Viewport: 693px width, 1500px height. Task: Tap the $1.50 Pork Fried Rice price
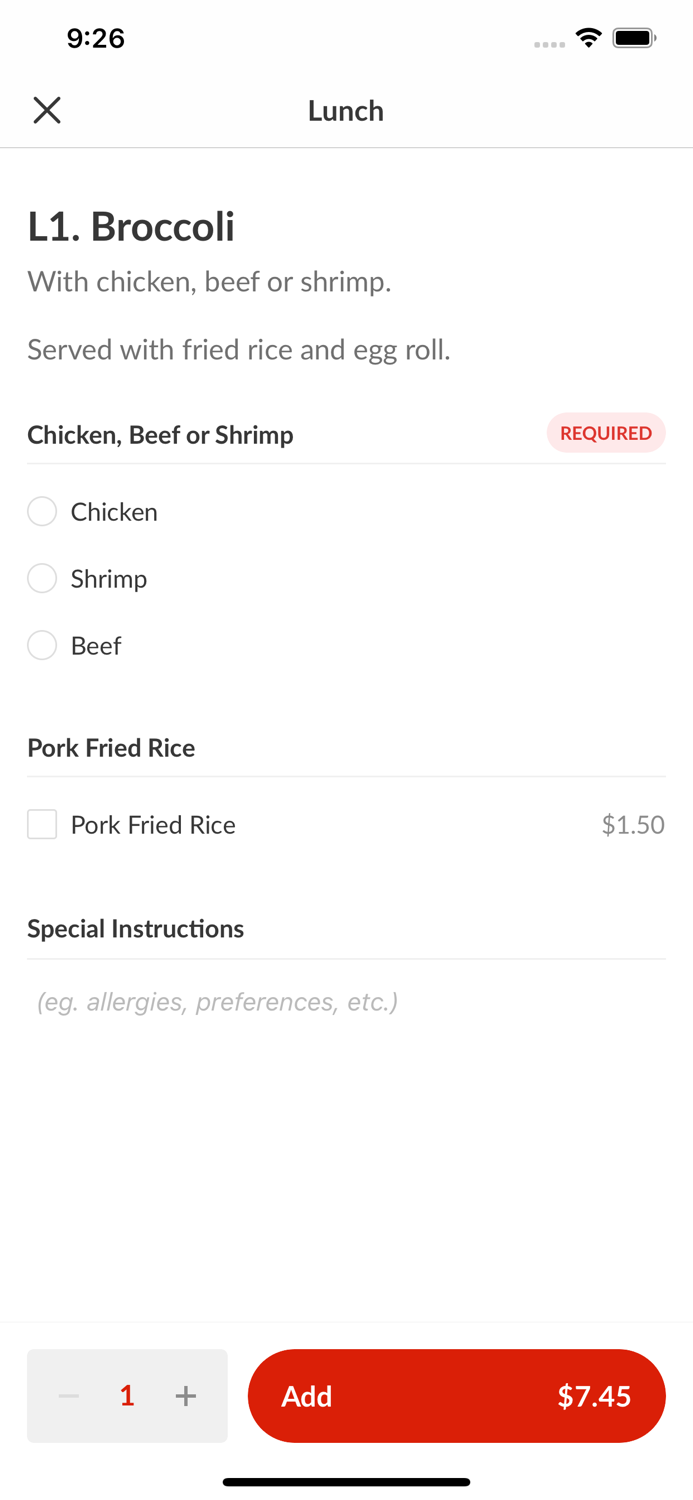point(633,825)
